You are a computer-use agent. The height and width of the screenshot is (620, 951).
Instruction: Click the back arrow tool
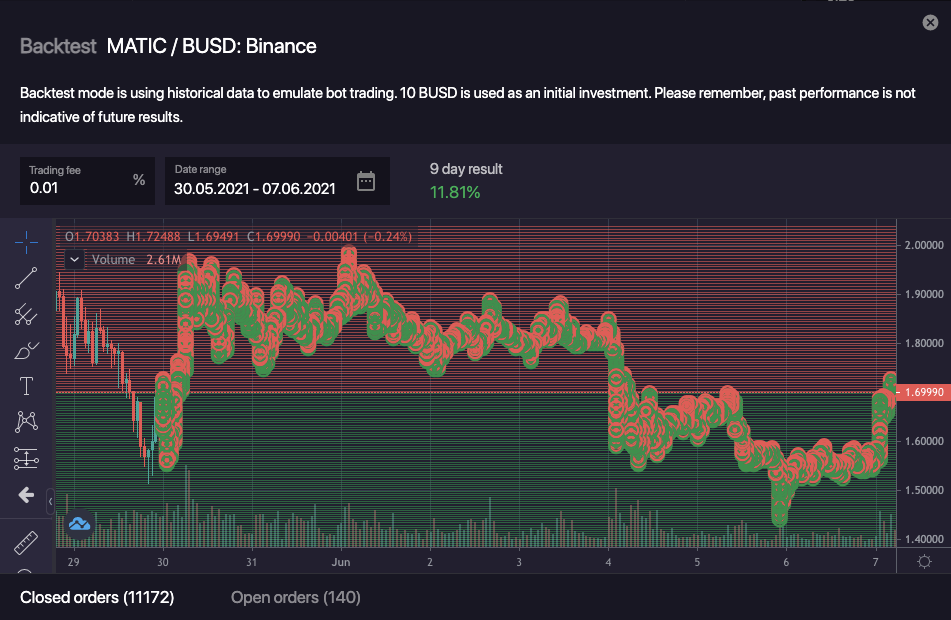coord(27,494)
